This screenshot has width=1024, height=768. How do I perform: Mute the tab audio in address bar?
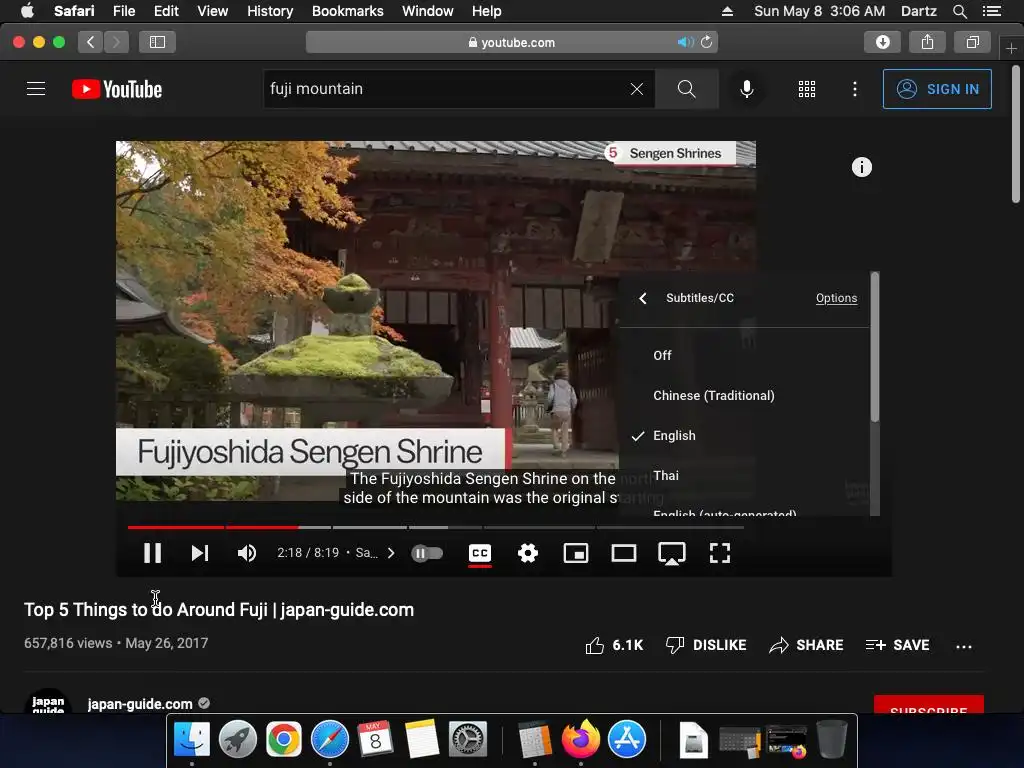coord(684,42)
